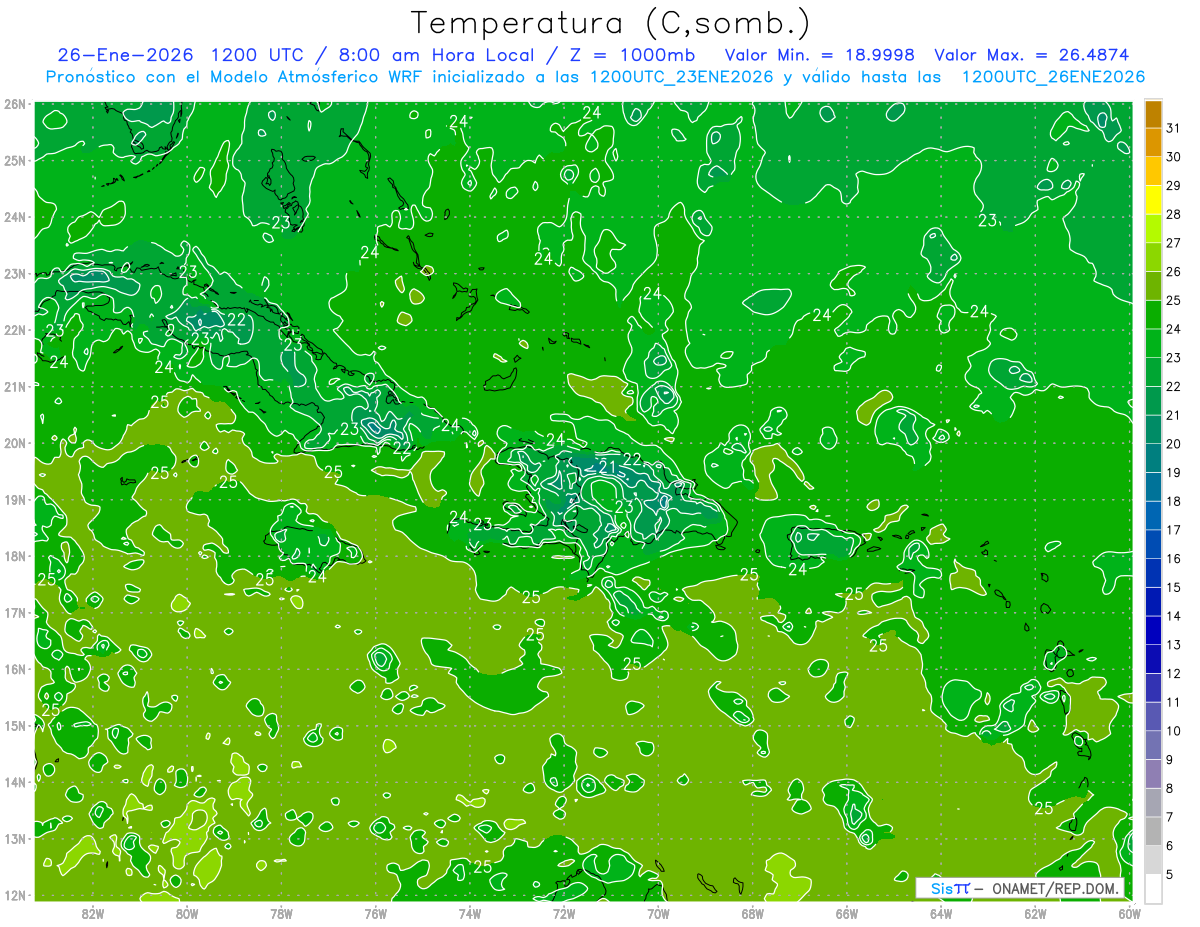Click the legend value 19
Image resolution: width=1200 pixels, height=927 pixels.
tap(1173, 473)
